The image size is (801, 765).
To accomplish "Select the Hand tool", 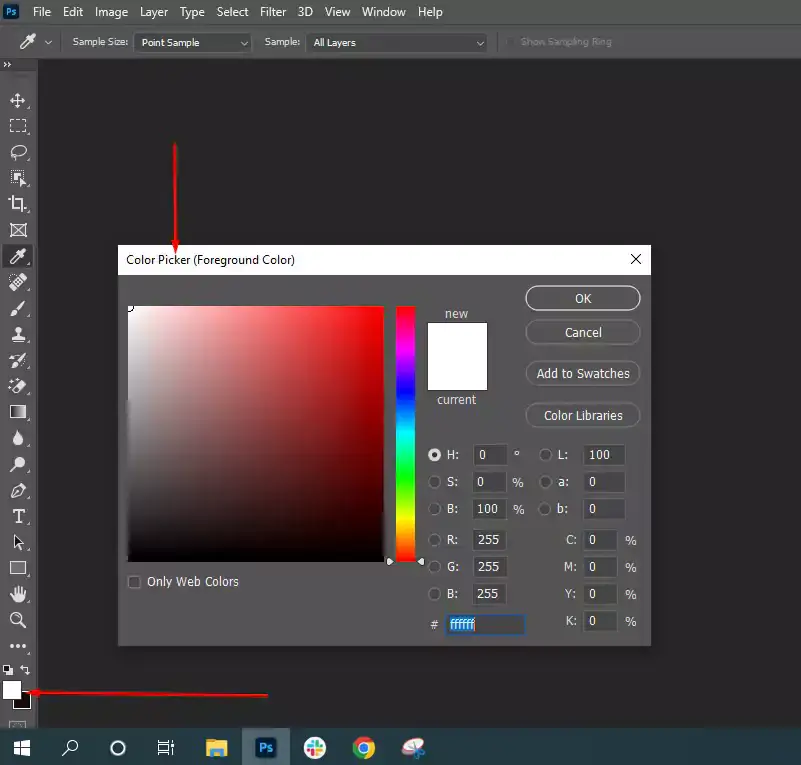I will pos(18,594).
